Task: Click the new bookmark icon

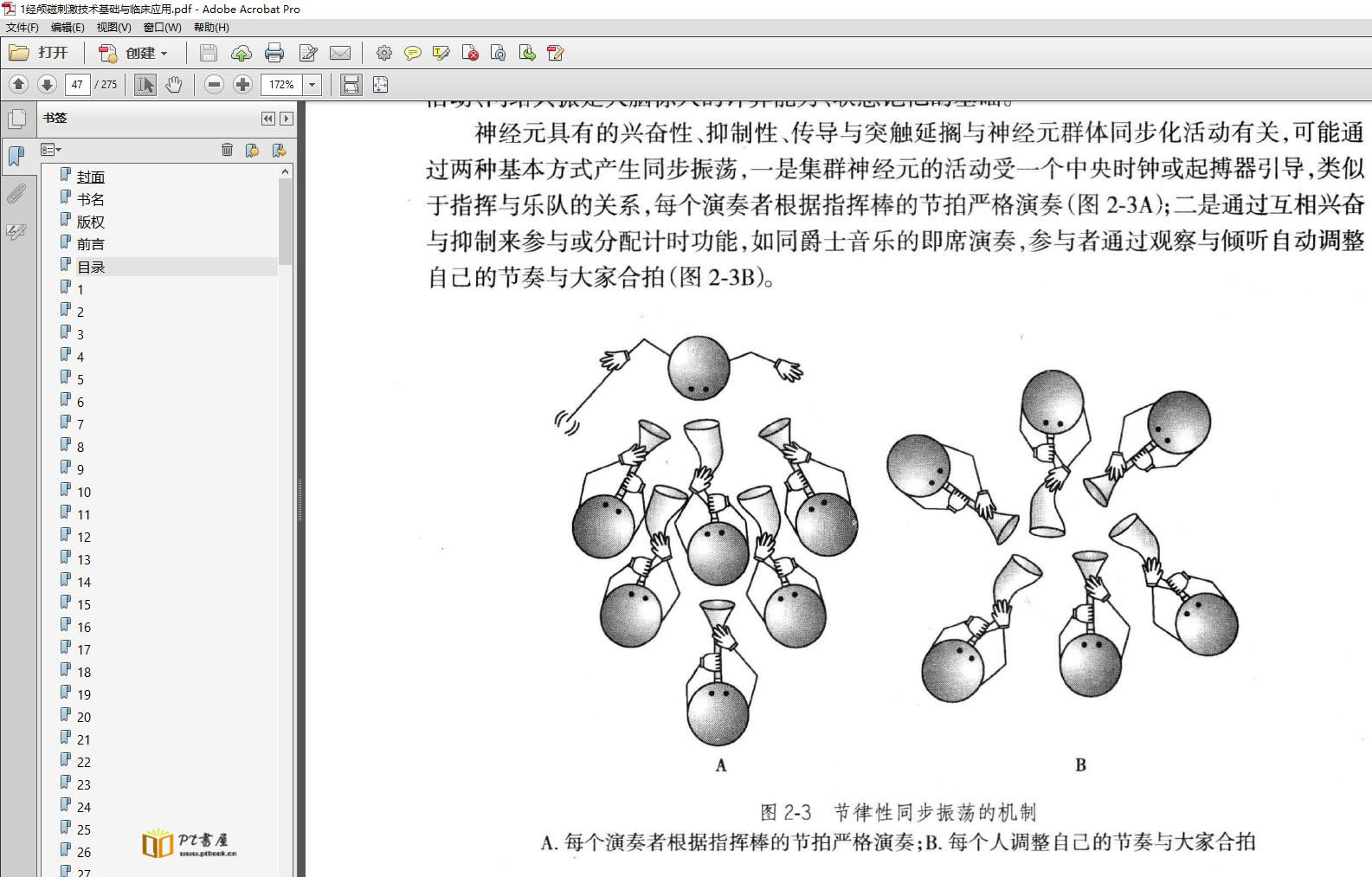Action: point(252,150)
